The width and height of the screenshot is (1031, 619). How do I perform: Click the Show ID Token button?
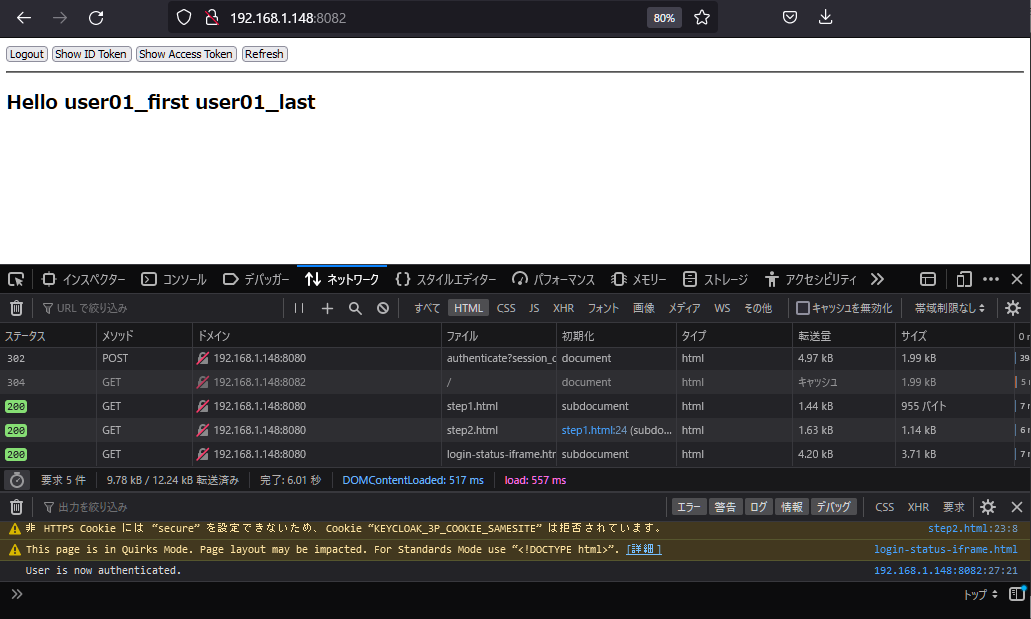click(x=91, y=54)
